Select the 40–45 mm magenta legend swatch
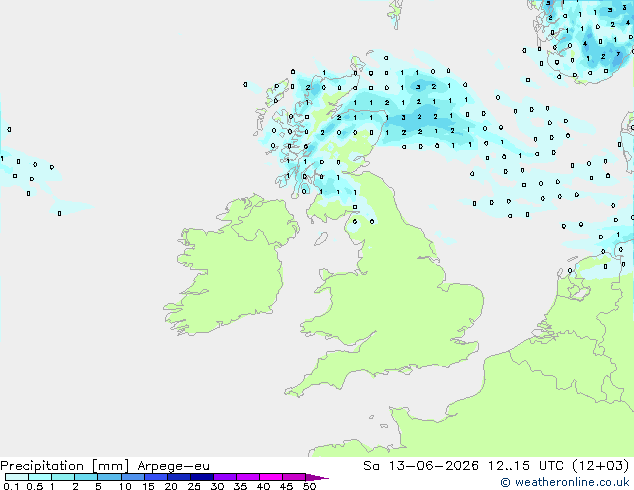The image size is (634, 490). [x=271, y=477]
